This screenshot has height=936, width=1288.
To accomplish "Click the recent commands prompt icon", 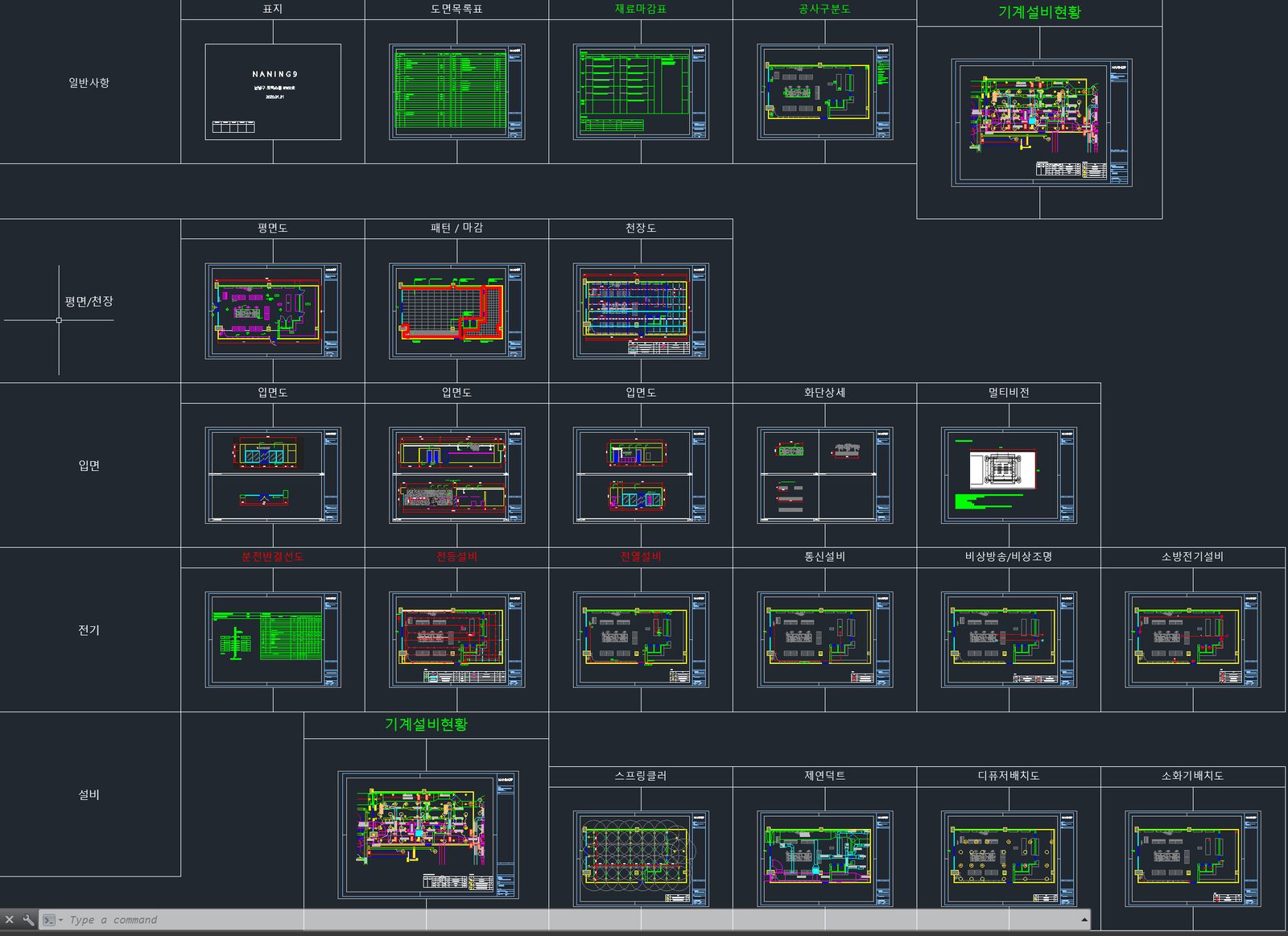I will point(51,920).
